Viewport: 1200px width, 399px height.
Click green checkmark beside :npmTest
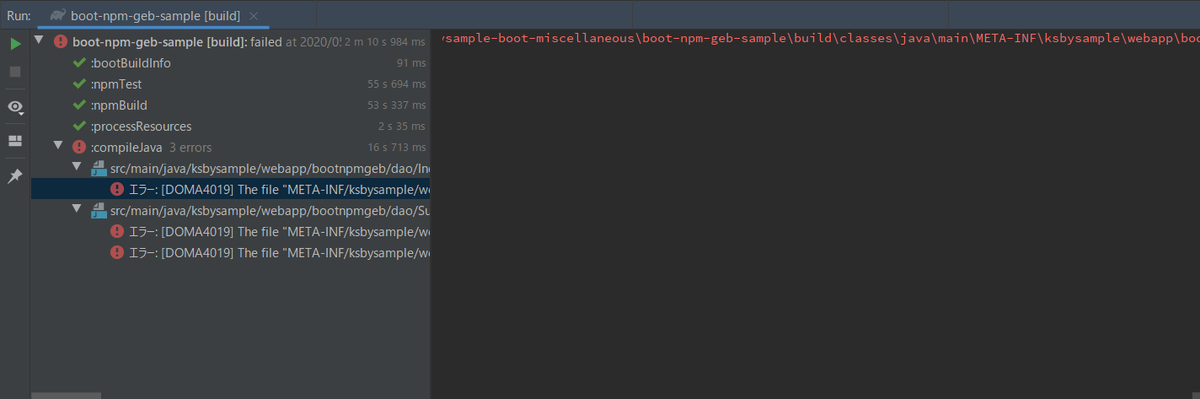tap(79, 84)
